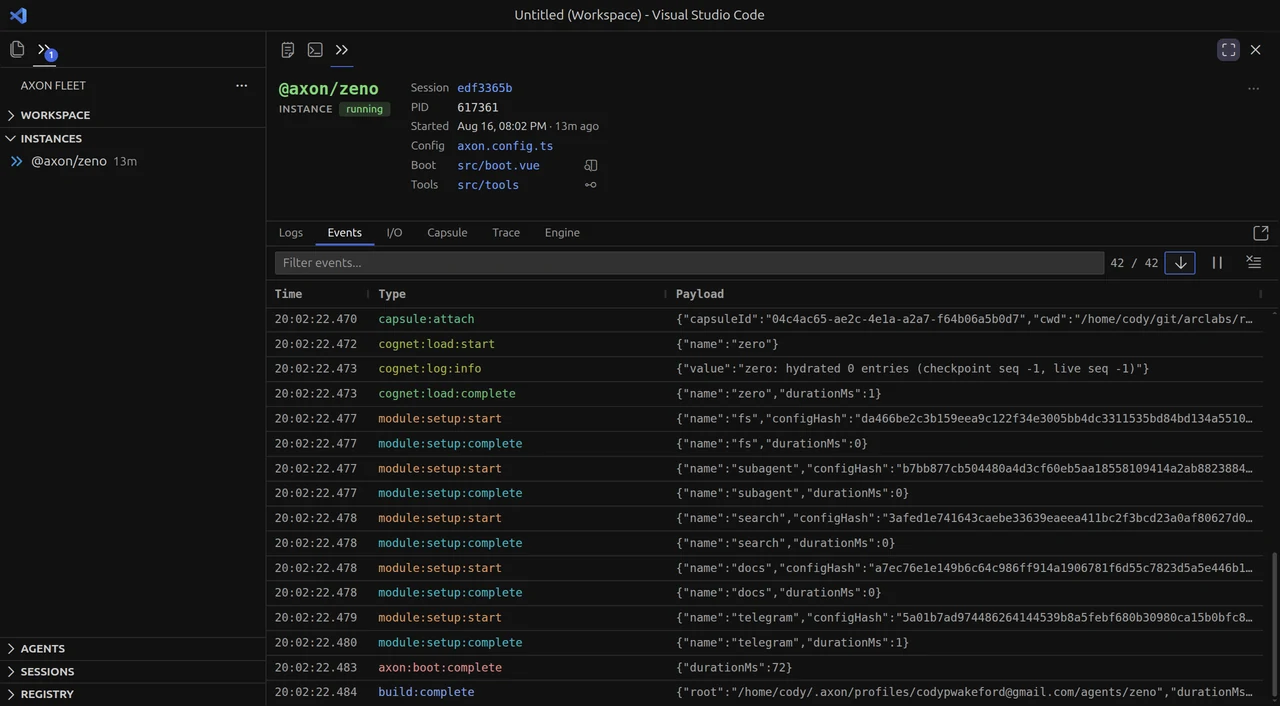Expand the AGENTS section

point(132,648)
